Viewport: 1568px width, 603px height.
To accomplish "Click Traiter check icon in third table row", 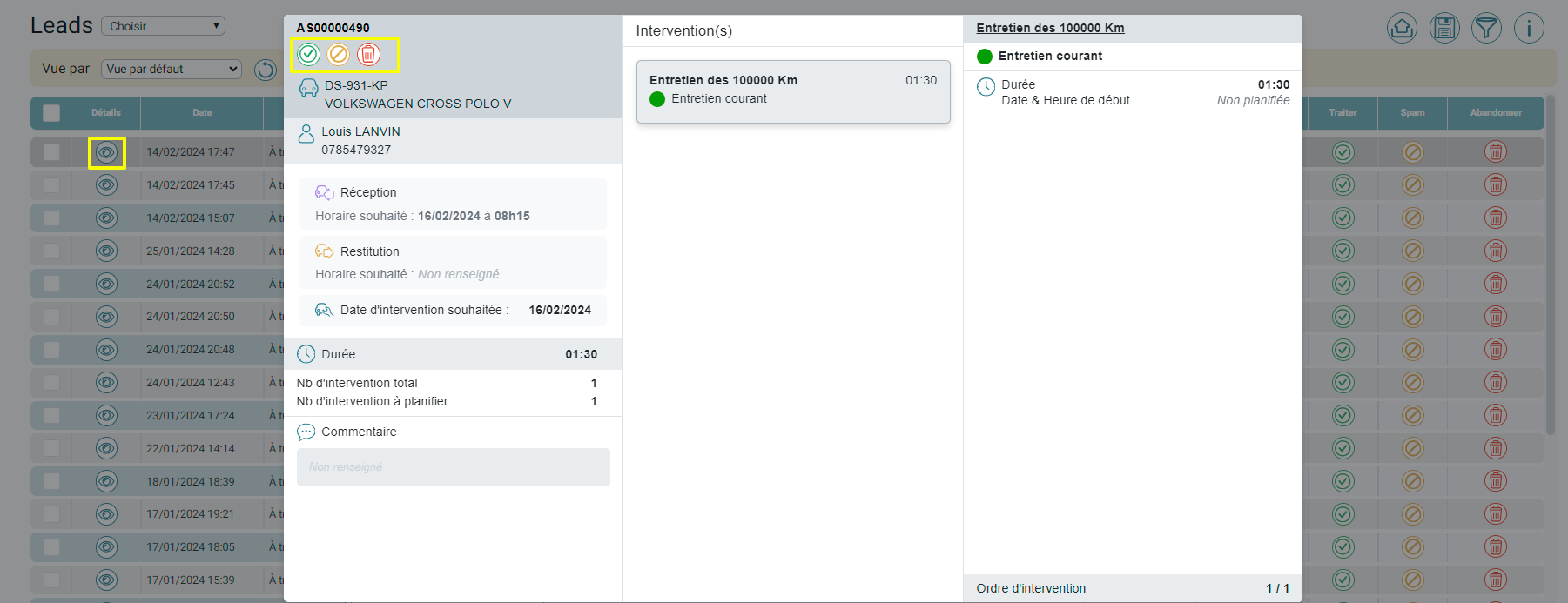I will (x=1343, y=218).
